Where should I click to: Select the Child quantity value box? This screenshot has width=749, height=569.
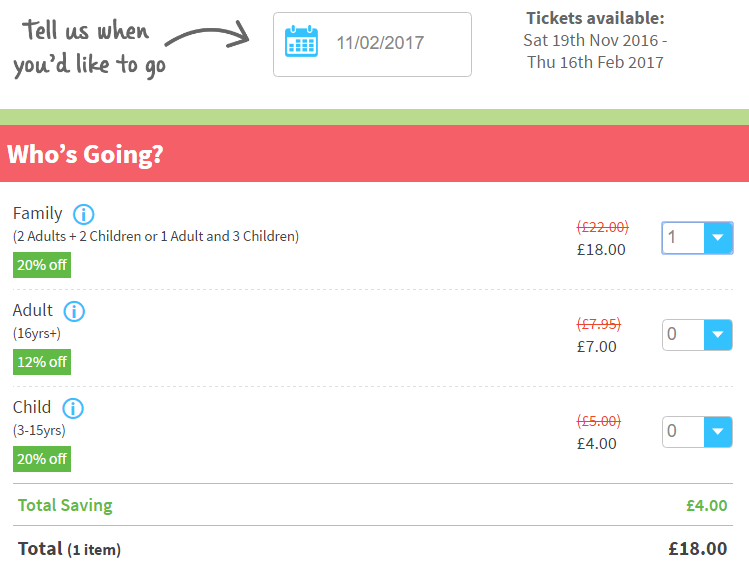[x=683, y=431]
